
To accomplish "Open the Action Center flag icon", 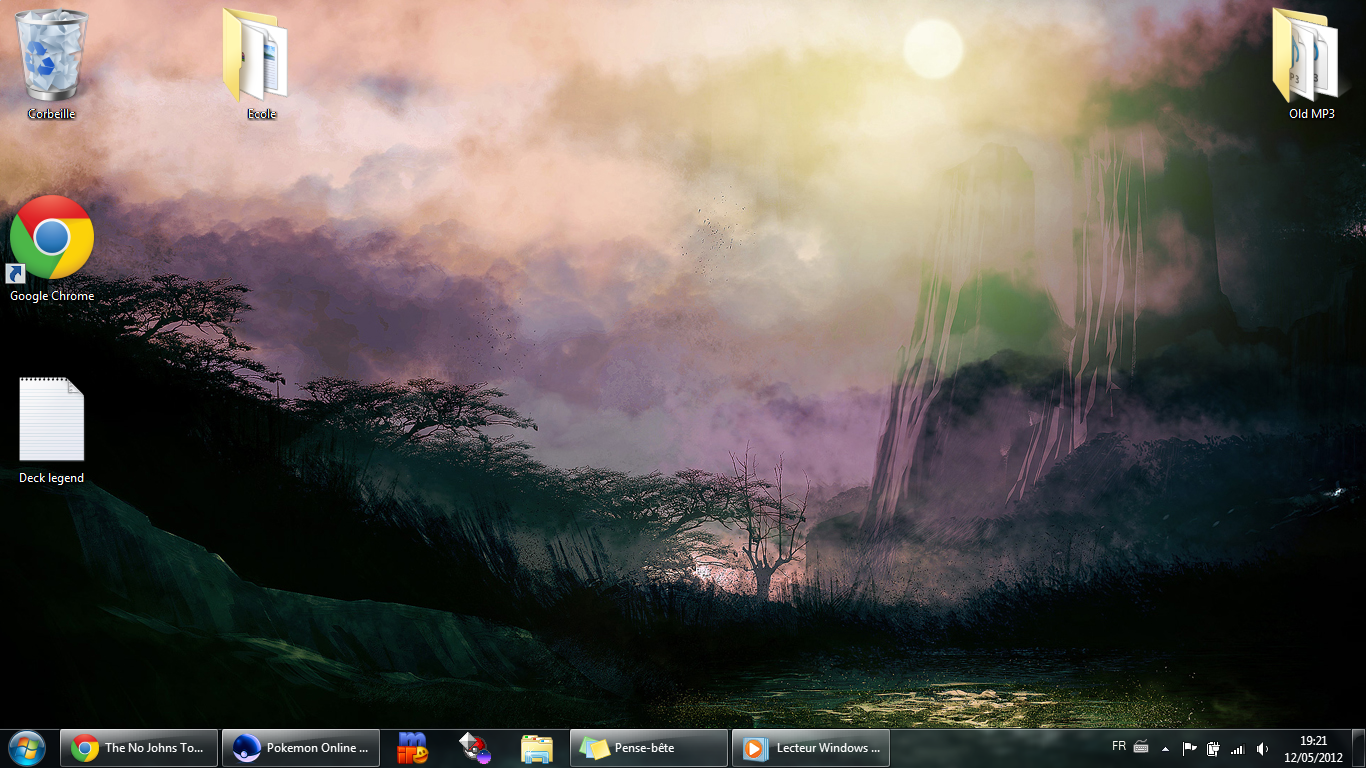I will [x=1190, y=748].
